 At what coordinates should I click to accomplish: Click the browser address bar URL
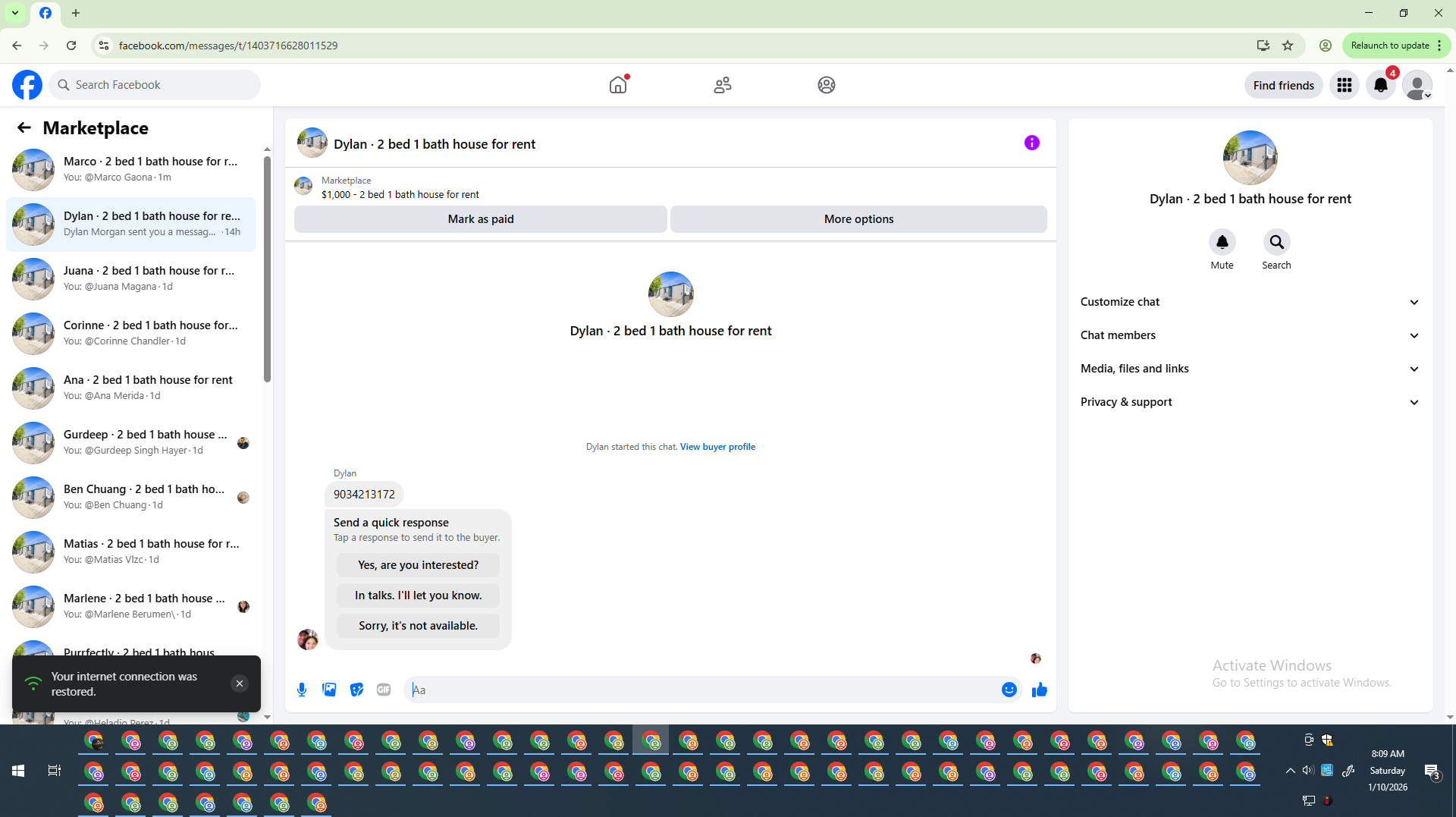pos(228,46)
